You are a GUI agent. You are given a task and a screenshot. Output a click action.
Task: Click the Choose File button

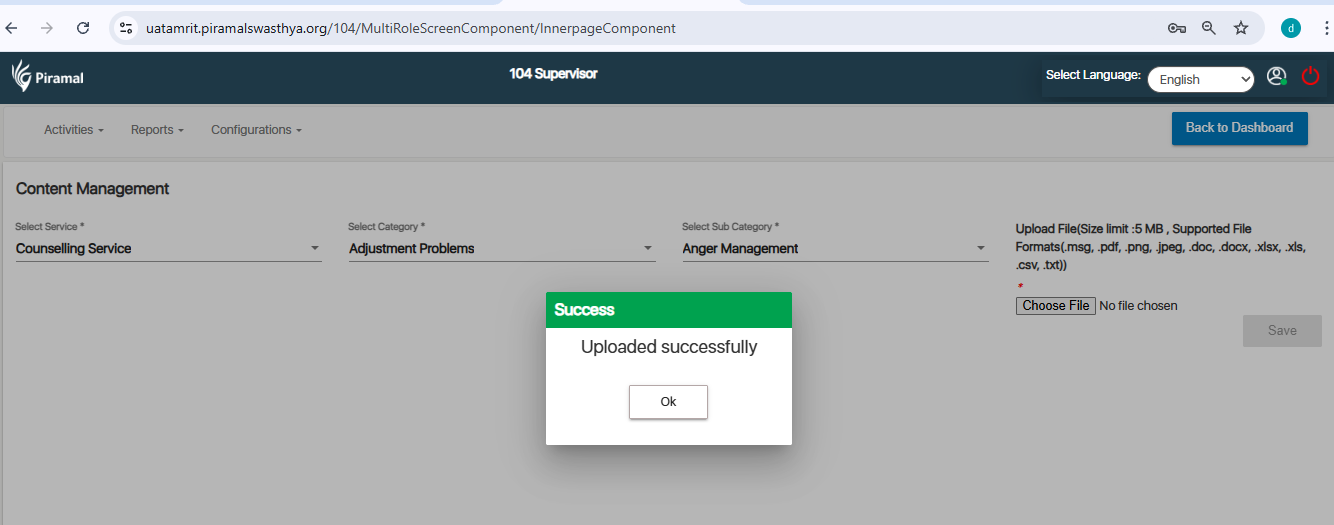[x=1056, y=306]
